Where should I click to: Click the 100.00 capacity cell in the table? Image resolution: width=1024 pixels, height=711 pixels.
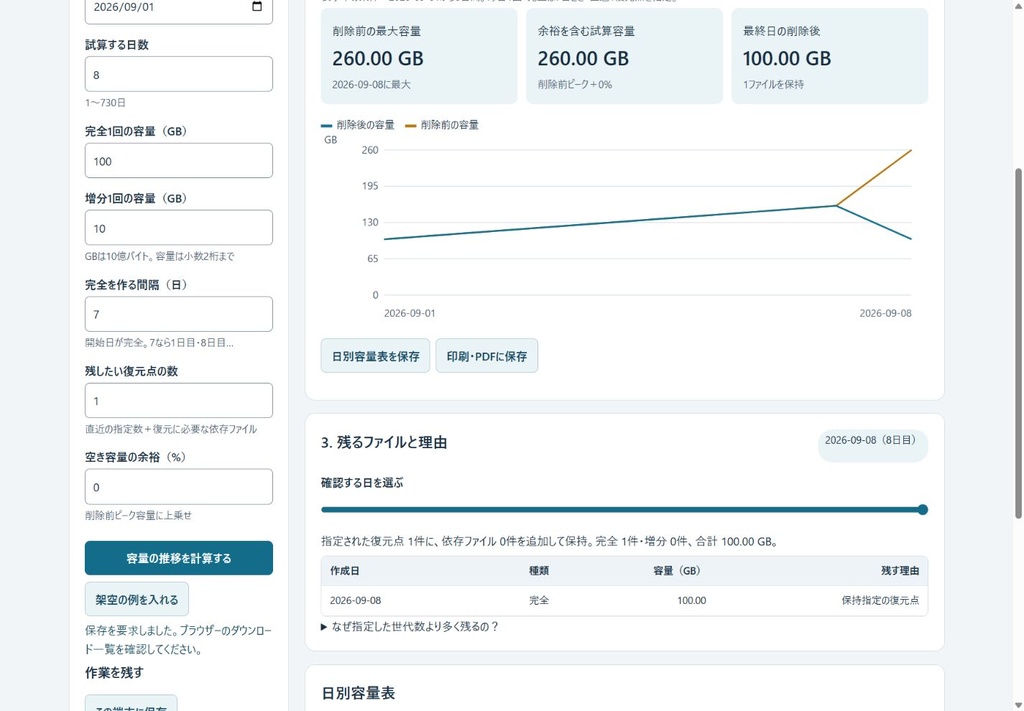[692, 601]
